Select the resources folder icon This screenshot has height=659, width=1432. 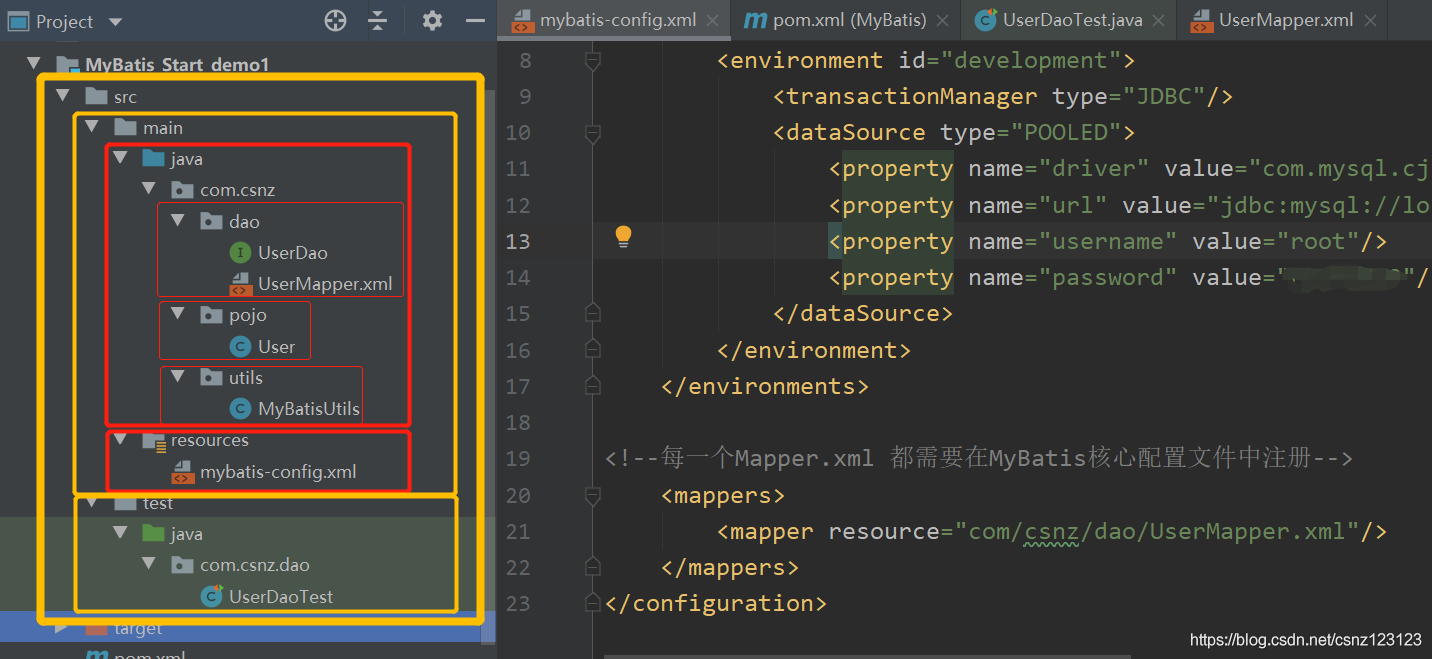153,440
